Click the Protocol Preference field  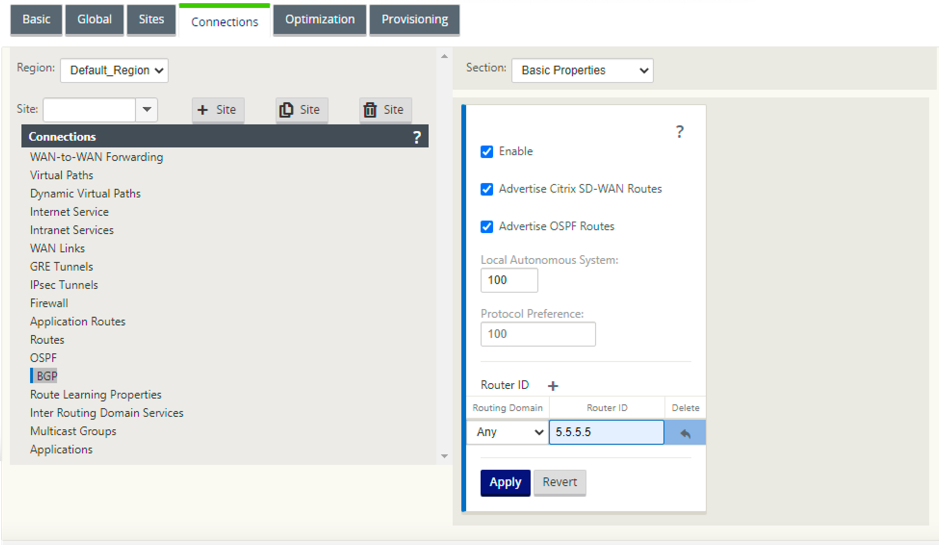[x=538, y=334]
